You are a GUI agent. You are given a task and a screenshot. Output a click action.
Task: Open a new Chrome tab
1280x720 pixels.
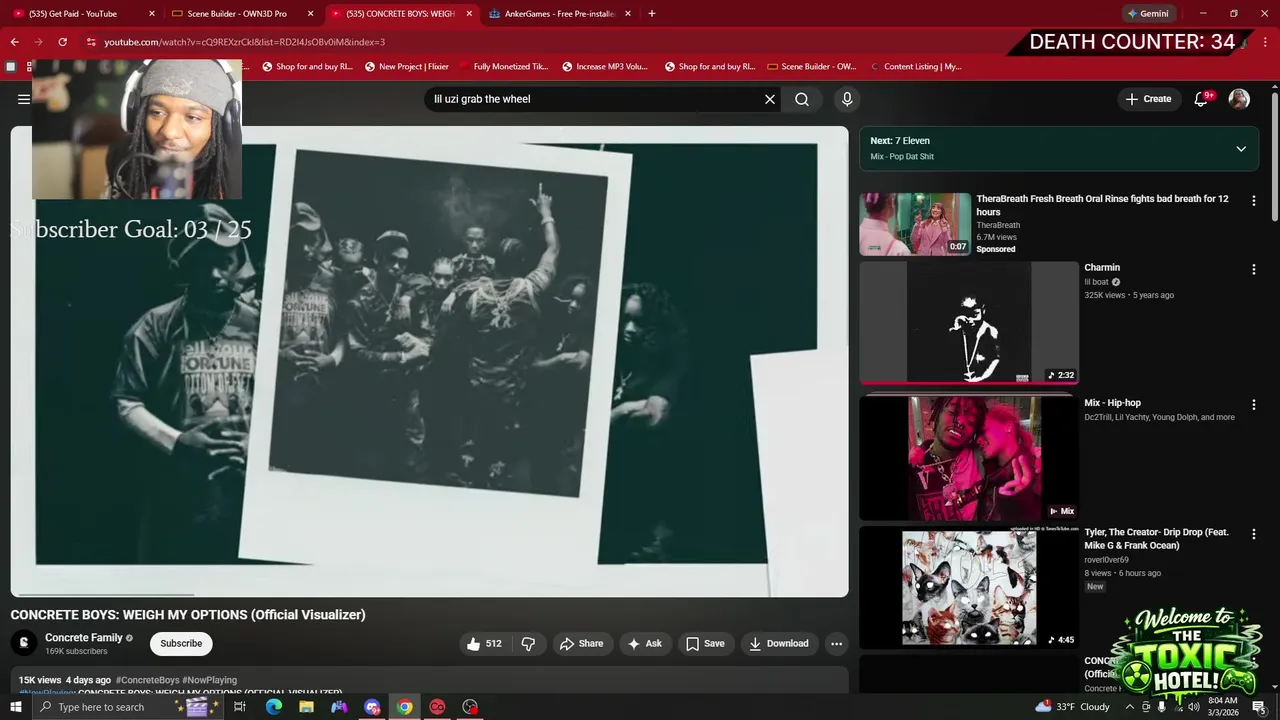coord(652,14)
